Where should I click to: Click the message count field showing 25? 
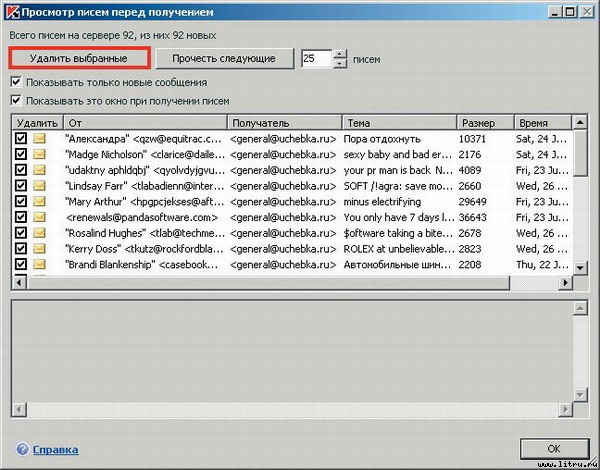pos(316,59)
